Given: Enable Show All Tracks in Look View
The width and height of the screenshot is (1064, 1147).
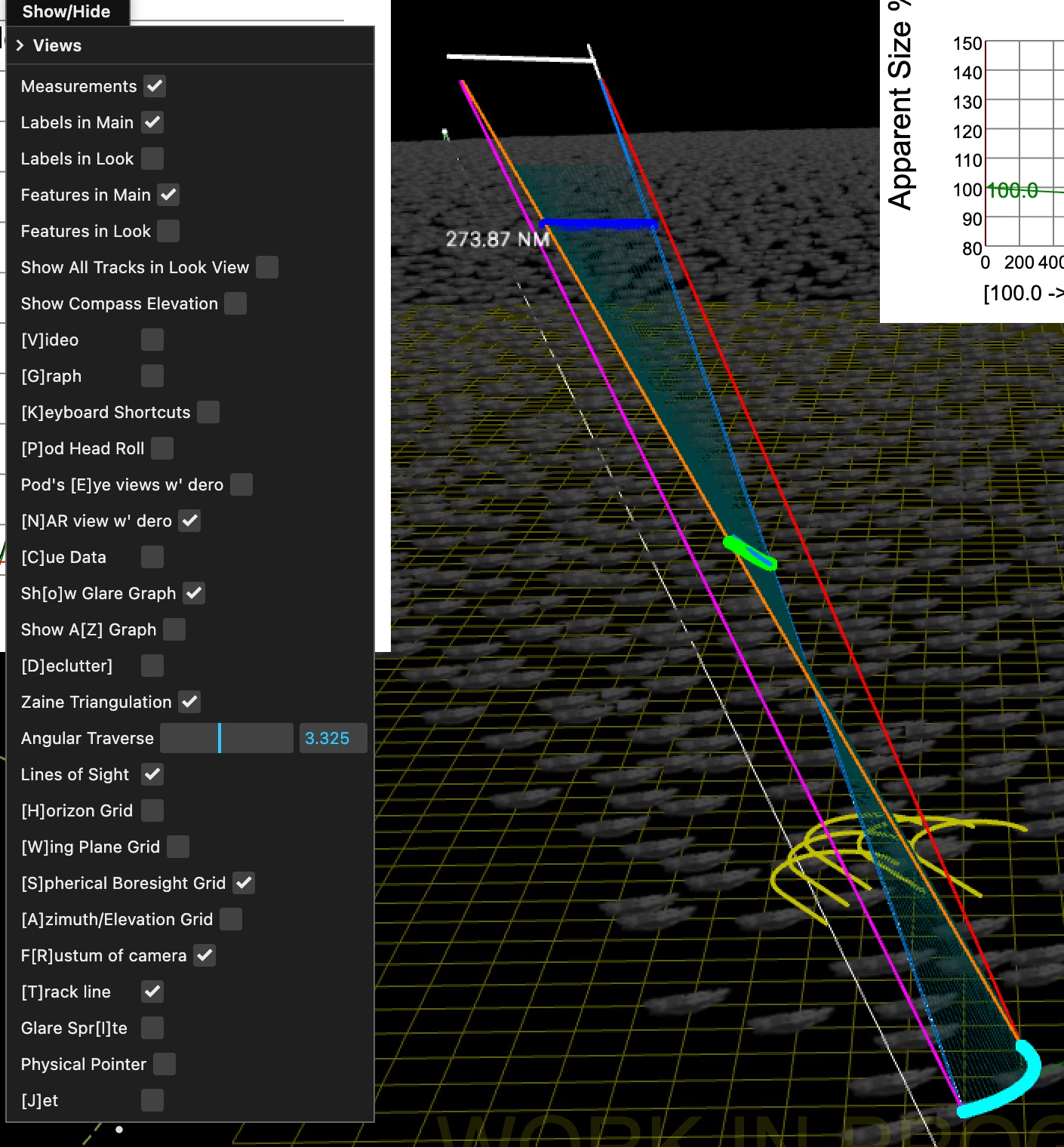Looking at the screenshot, I should click(266, 267).
